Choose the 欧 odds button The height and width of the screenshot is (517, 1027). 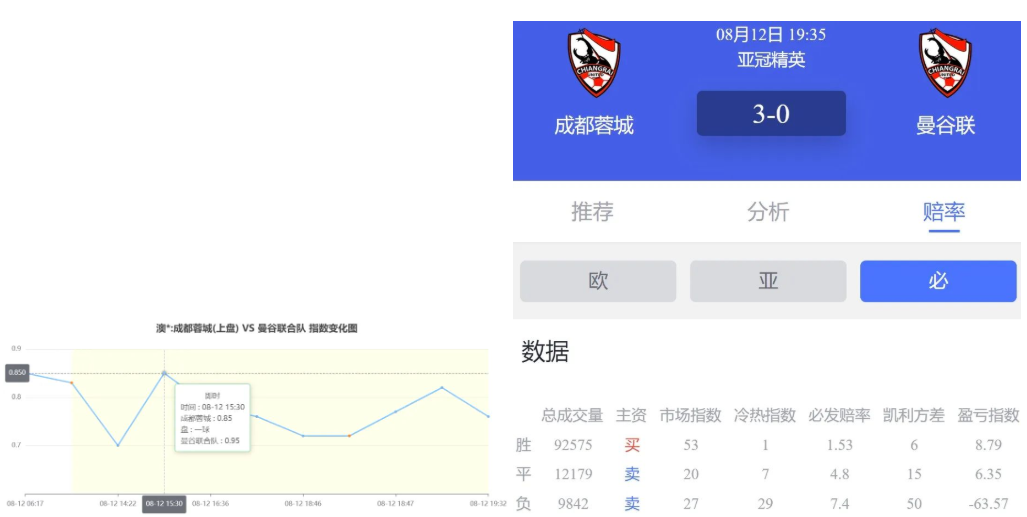coord(598,281)
